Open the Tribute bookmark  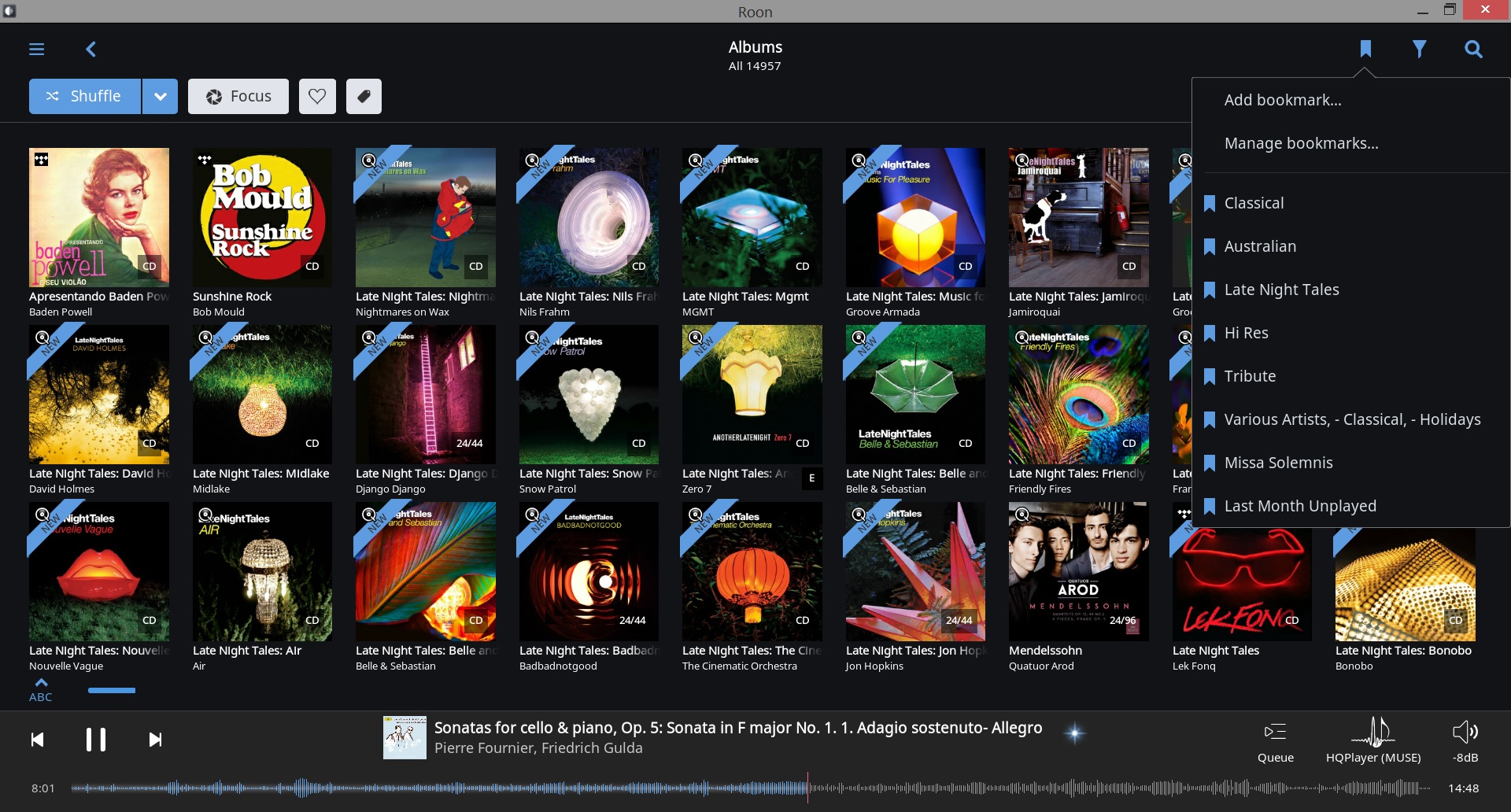[x=1350, y=376]
